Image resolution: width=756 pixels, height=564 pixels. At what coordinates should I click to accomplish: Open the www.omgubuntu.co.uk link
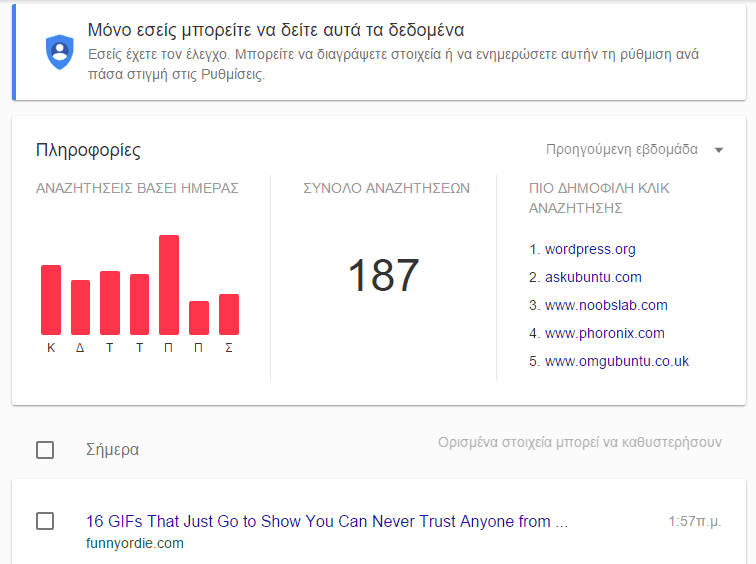tap(617, 361)
